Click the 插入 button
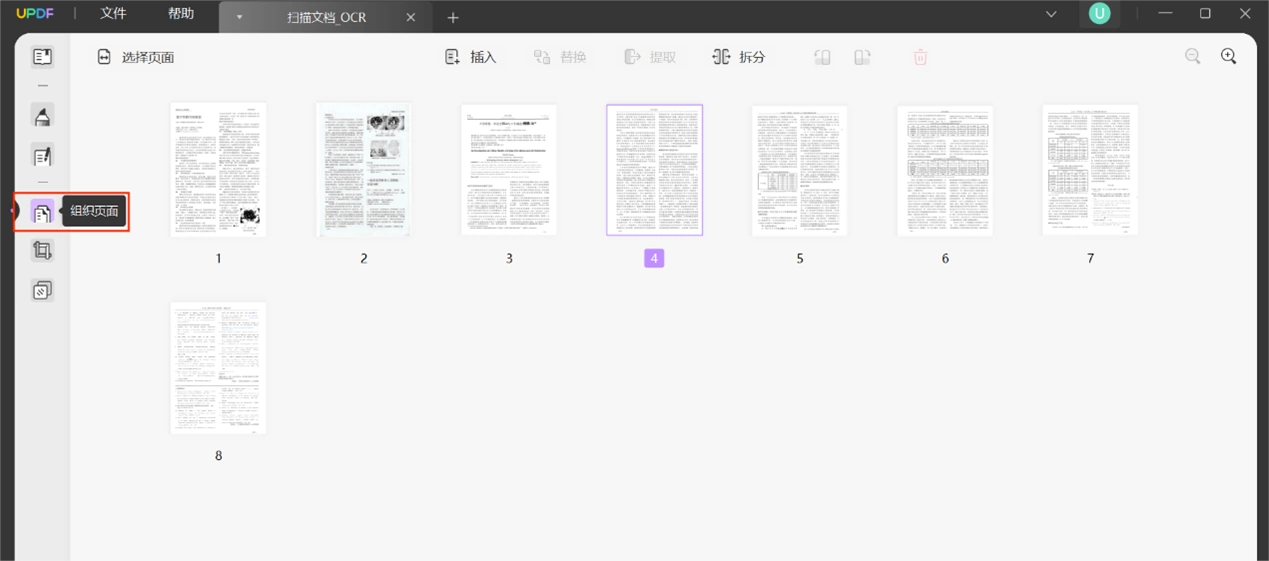The height and width of the screenshot is (561, 1269). coord(470,57)
